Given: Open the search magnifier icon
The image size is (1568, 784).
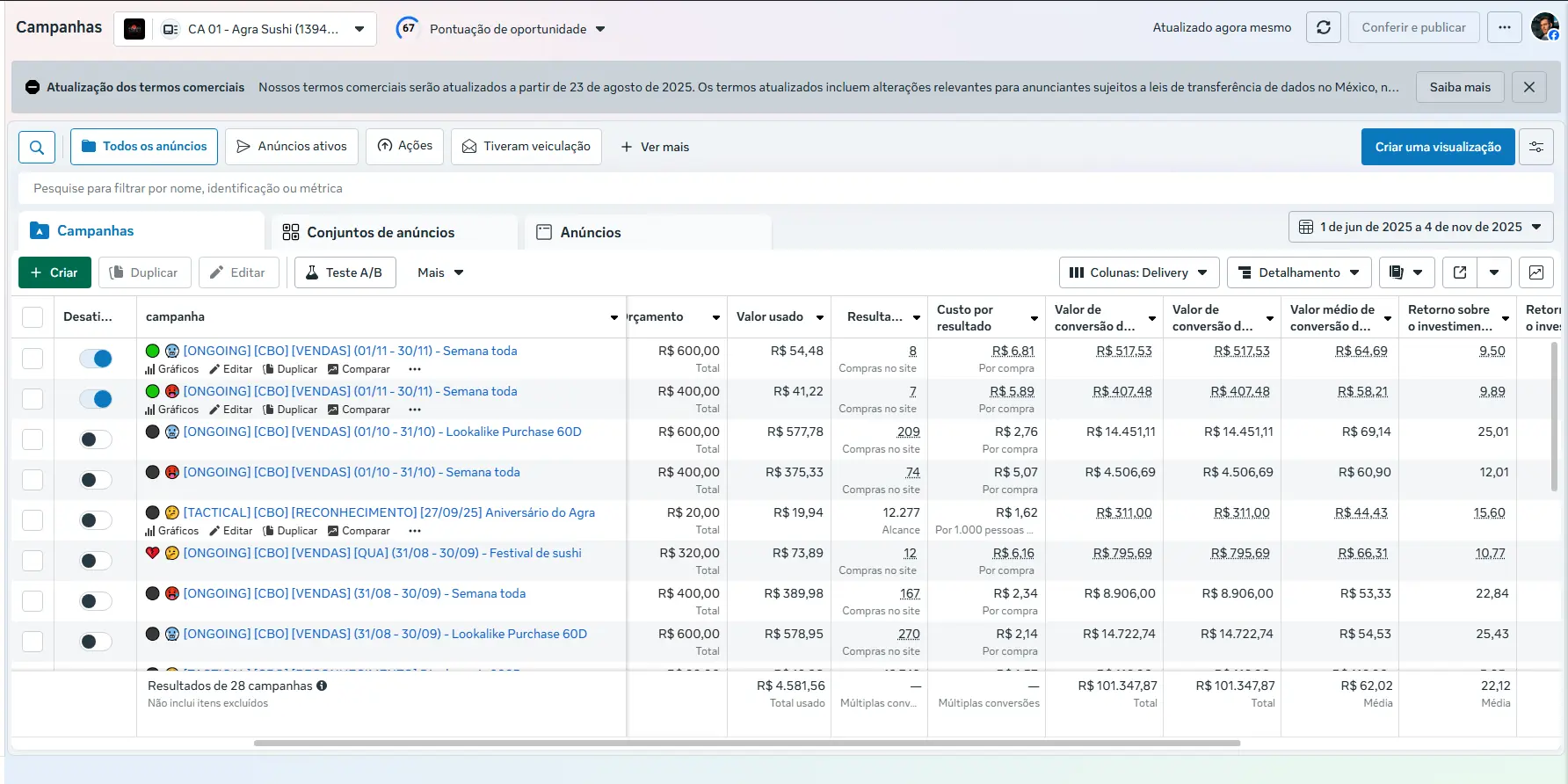Looking at the screenshot, I should pos(37,147).
